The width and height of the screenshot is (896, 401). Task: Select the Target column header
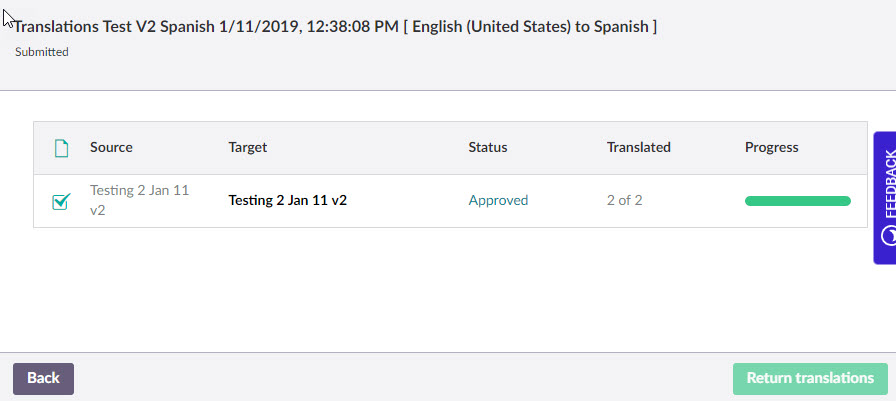tap(247, 147)
